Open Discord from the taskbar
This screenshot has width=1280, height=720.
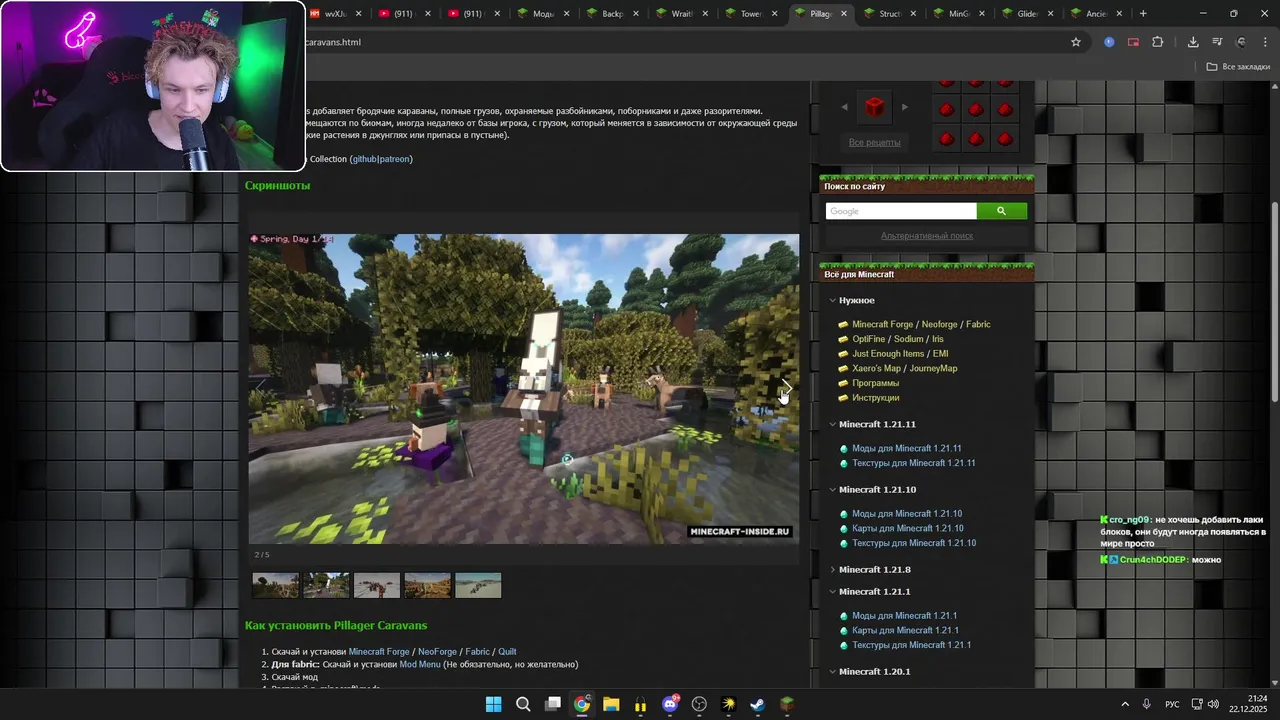(x=670, y=704)
